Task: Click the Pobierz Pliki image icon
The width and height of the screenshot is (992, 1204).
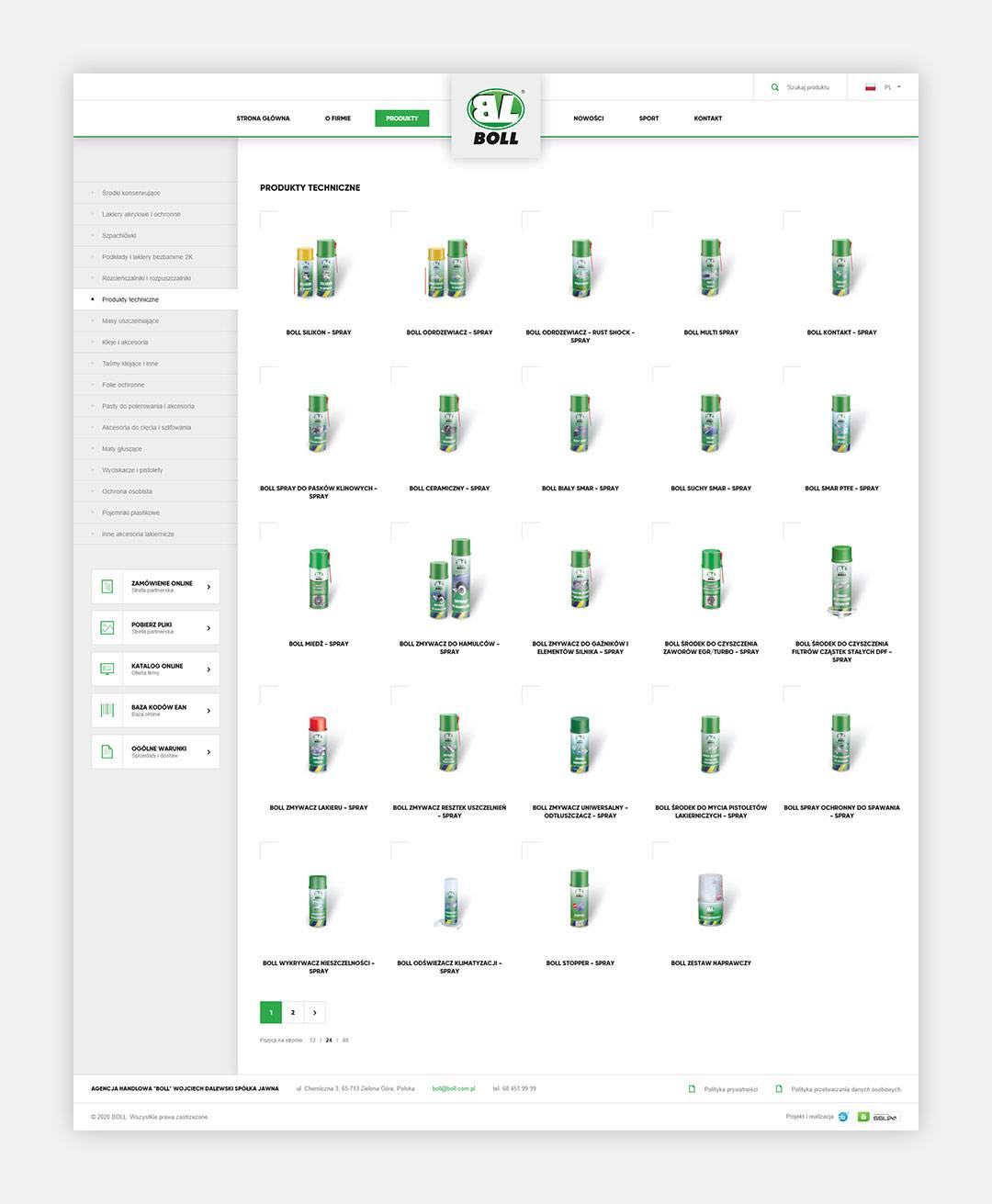Action: coord(106,627)
